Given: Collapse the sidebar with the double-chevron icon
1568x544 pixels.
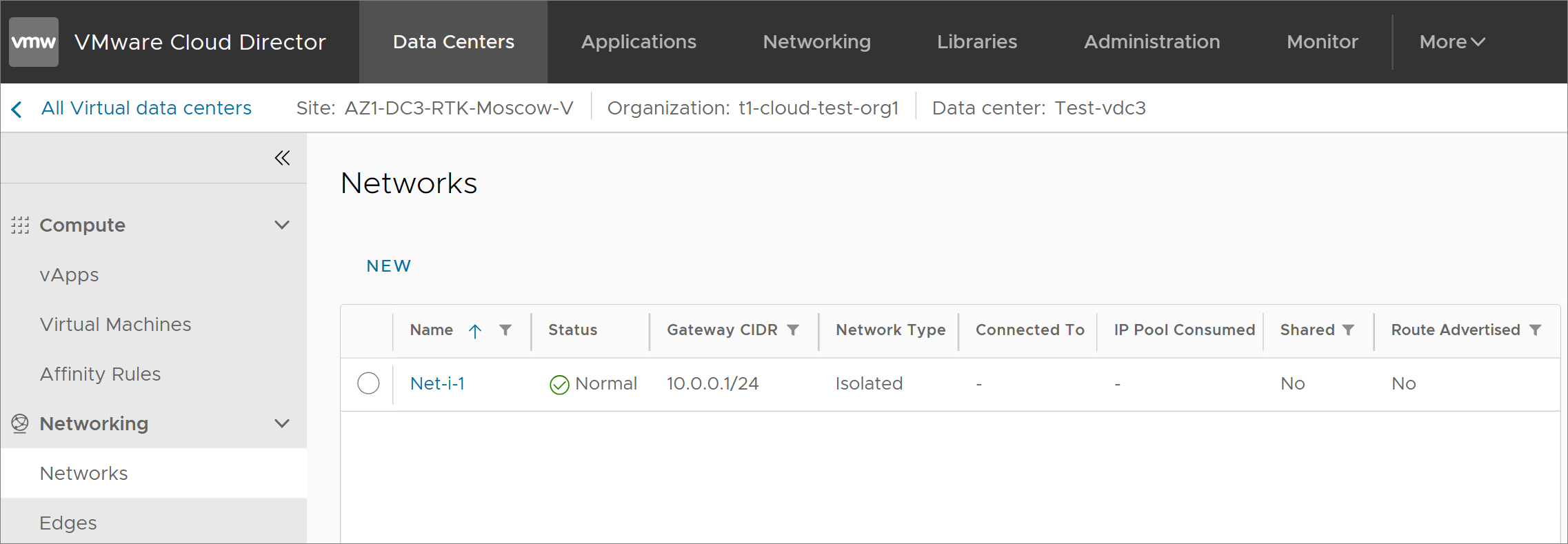Looking at the screenshot, I should [282, 158].
